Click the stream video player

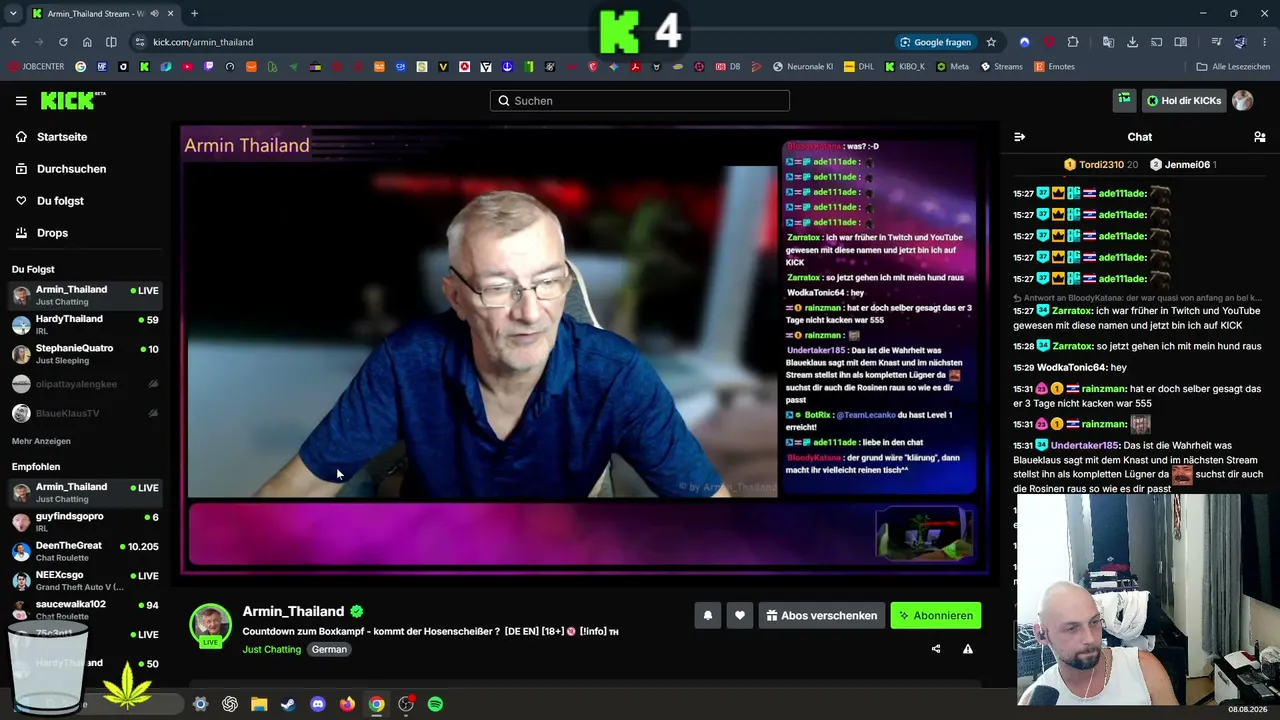tap(584, 350)
